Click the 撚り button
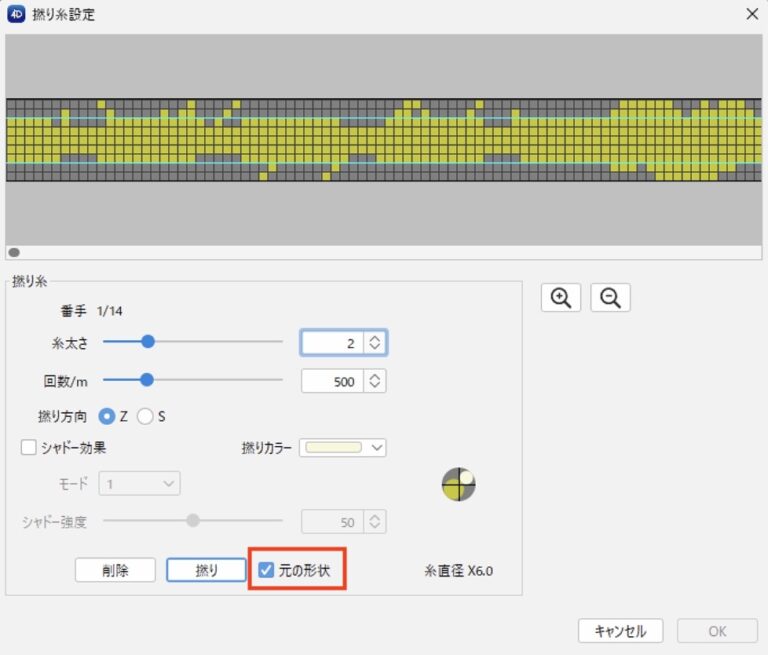 tap(206, 570)
